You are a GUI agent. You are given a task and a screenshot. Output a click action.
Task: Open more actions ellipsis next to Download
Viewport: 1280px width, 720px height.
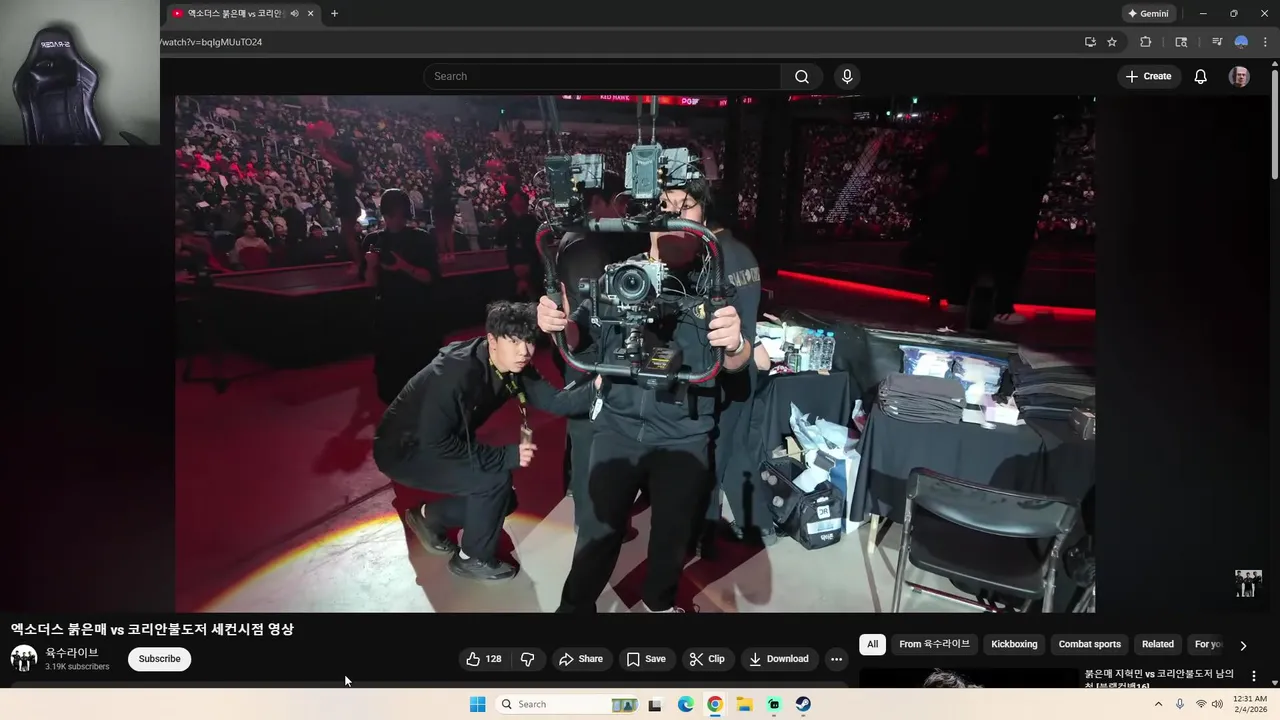pos(836,659)
